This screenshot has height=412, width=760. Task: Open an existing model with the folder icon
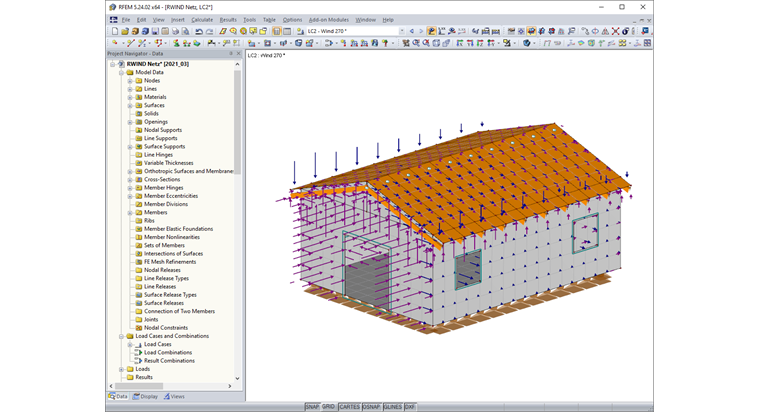(x=125, y=31)
